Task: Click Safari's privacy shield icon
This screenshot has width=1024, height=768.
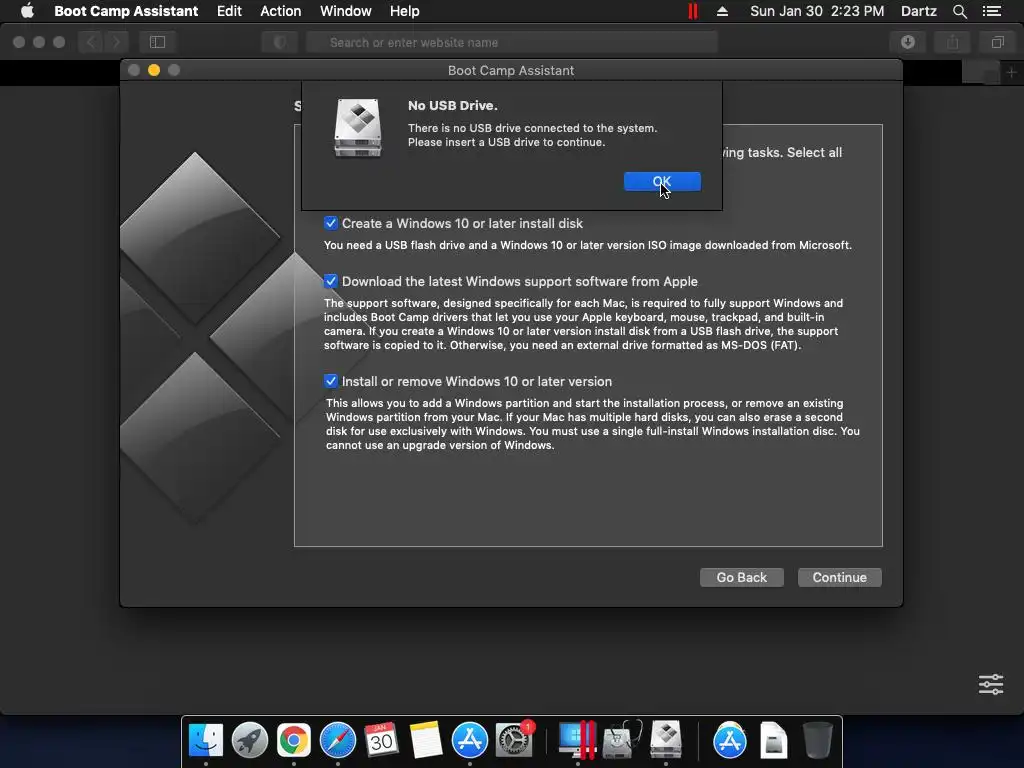Action: pos(280,42)
